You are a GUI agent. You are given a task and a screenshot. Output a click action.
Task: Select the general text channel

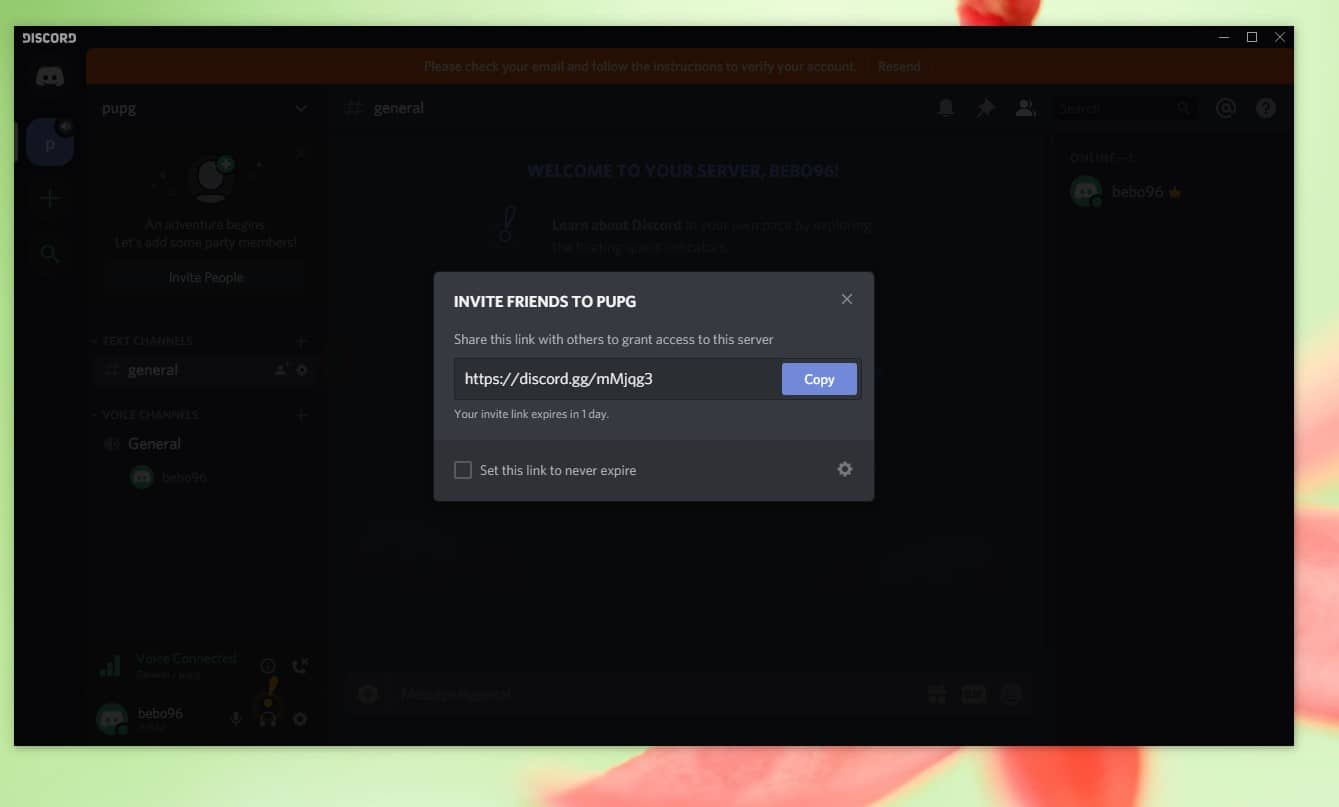pos(153,370)
